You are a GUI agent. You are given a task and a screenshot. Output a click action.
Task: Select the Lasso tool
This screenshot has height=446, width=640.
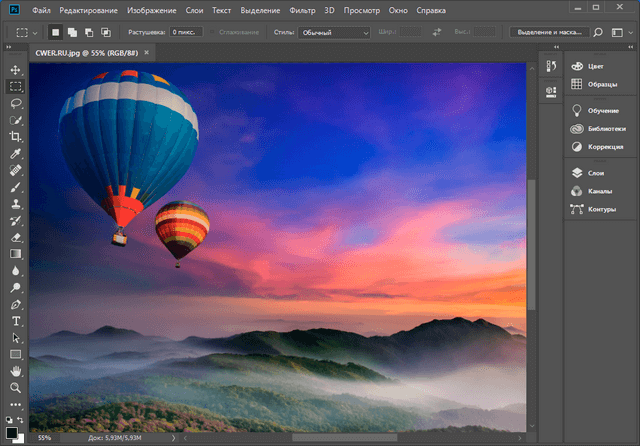(16, 103)
